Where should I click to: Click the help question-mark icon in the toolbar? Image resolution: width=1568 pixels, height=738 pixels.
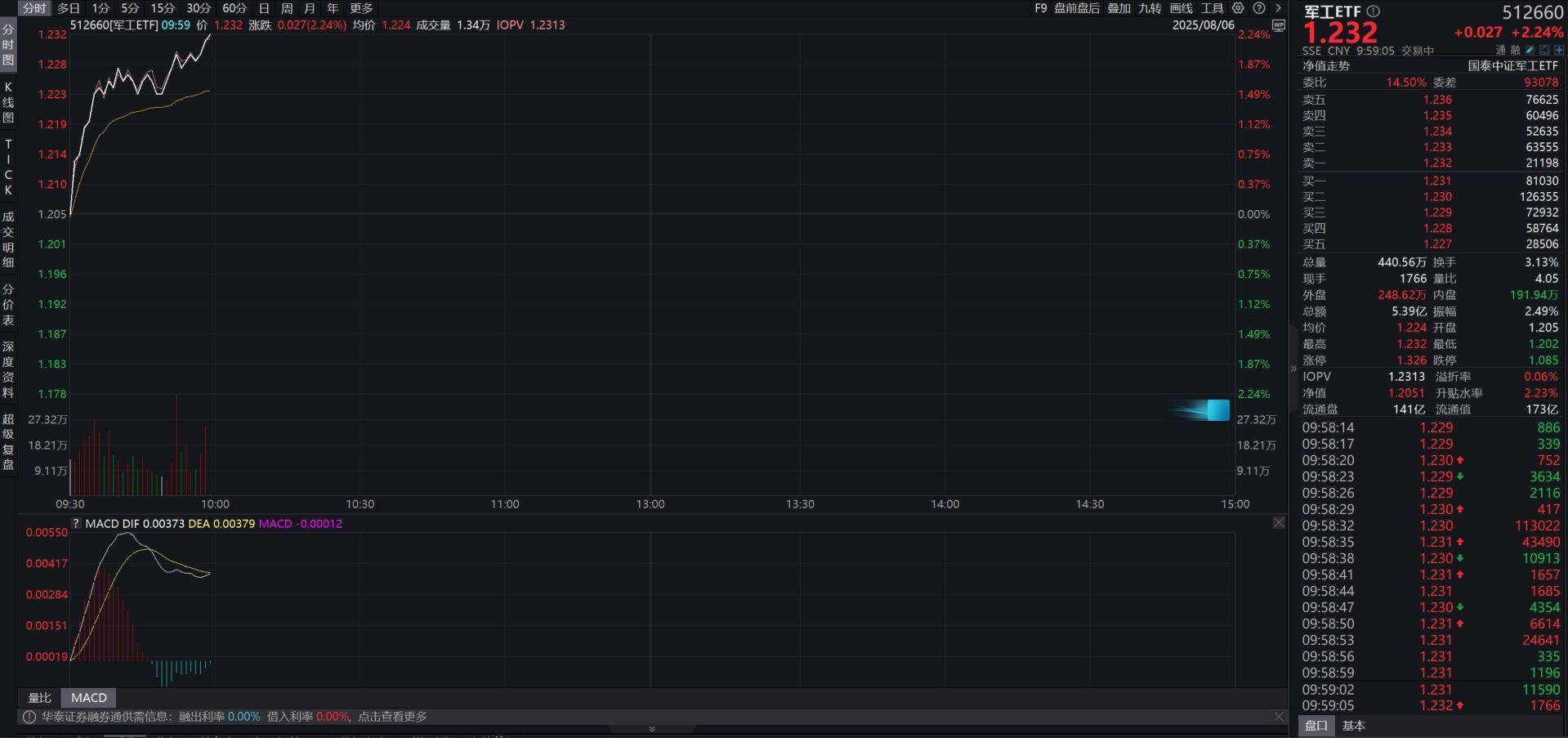click(1259, 8)
